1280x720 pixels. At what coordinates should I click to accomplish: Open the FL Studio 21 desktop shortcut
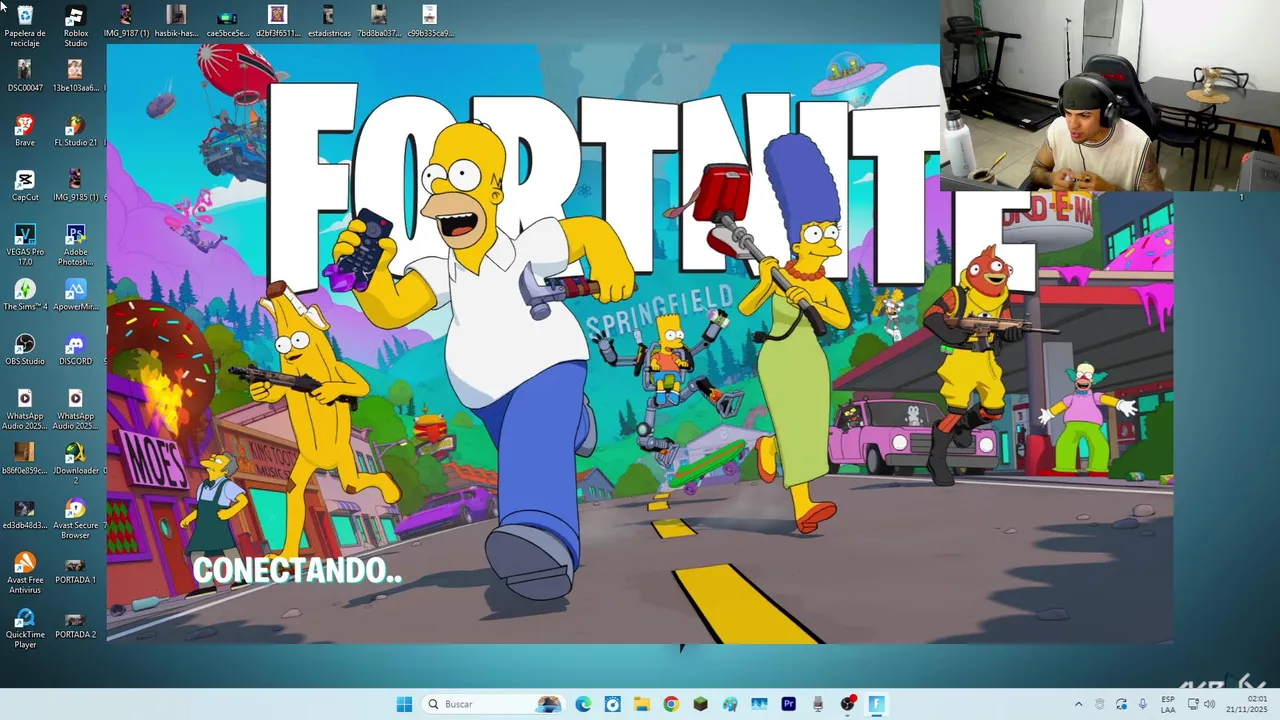pos(75,131)
